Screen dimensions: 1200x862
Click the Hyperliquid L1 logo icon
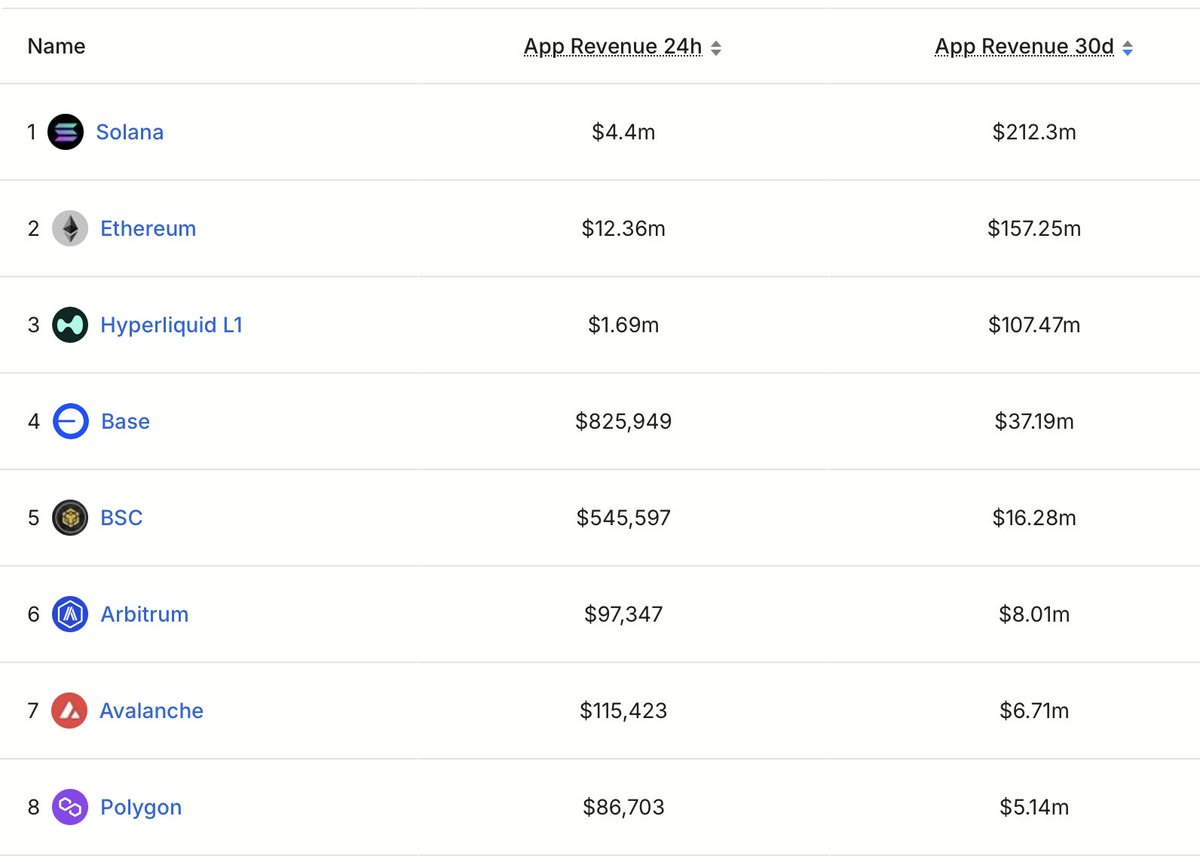(70, 325)
